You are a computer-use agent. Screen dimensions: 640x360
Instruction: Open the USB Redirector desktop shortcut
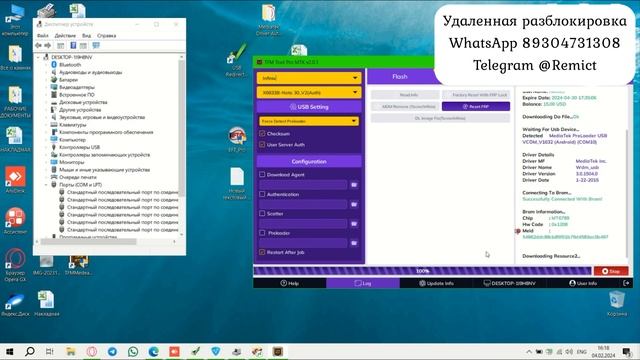pyautogui.click(x=236, y=61)
